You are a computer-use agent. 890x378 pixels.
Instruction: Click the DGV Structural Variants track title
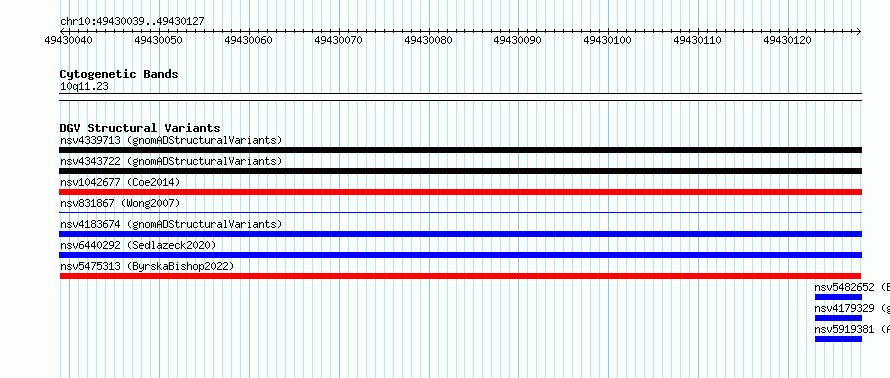coord(140,128)
